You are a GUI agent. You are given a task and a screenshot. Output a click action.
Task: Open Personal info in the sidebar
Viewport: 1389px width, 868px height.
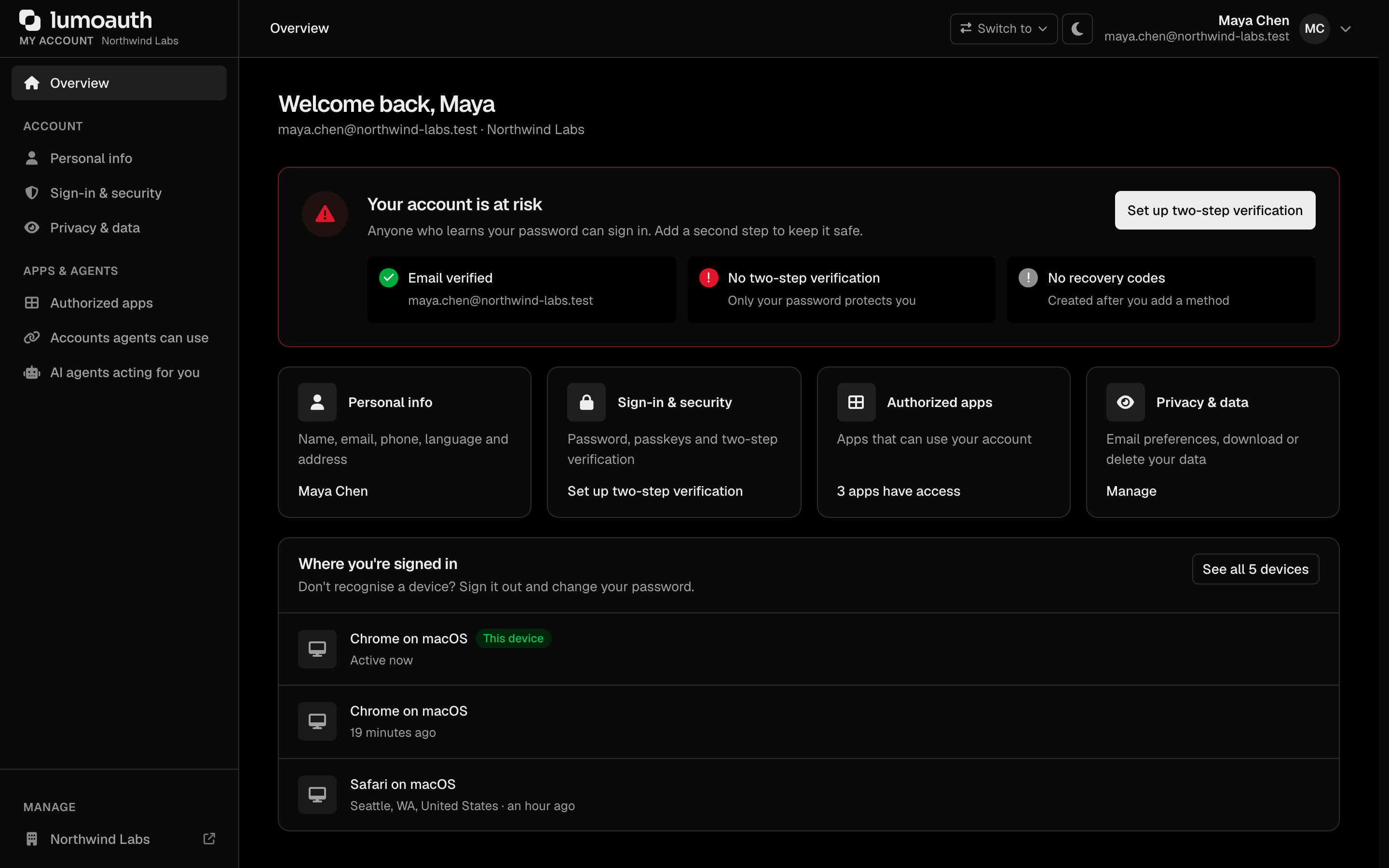(119, 159)
